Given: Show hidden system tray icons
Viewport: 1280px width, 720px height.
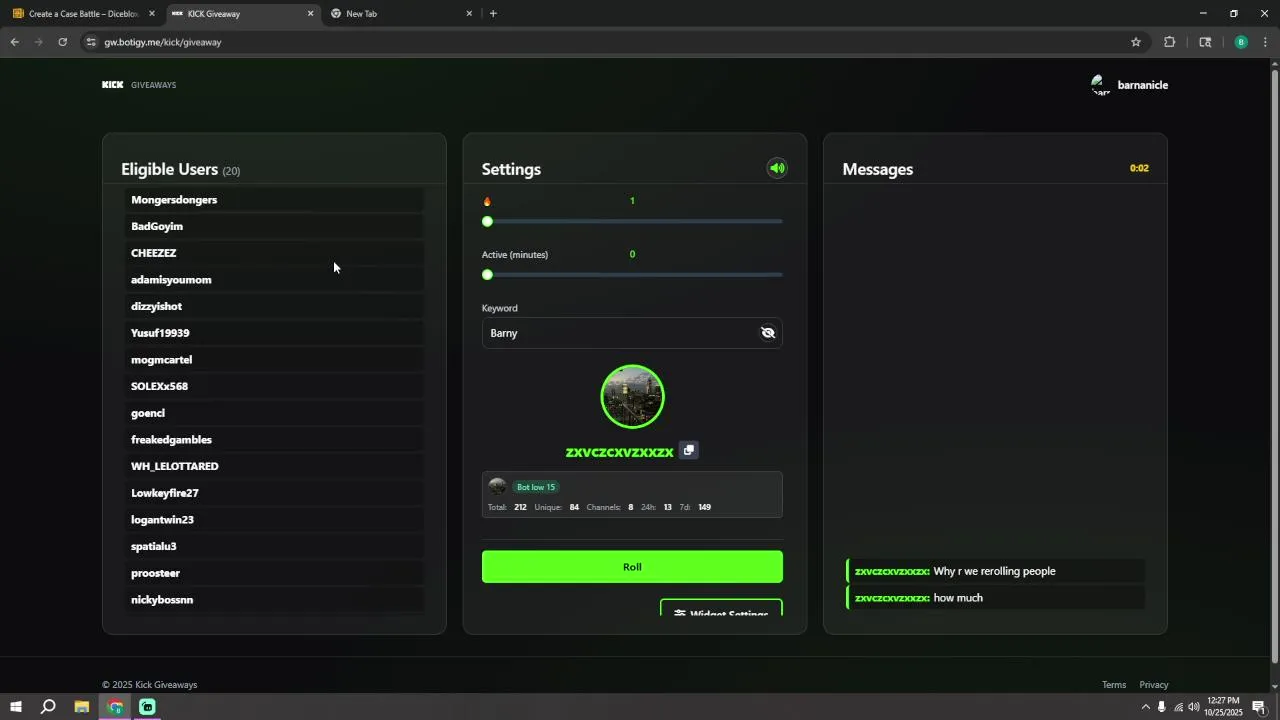Looking at the screenshot, I should [1145, 707].
